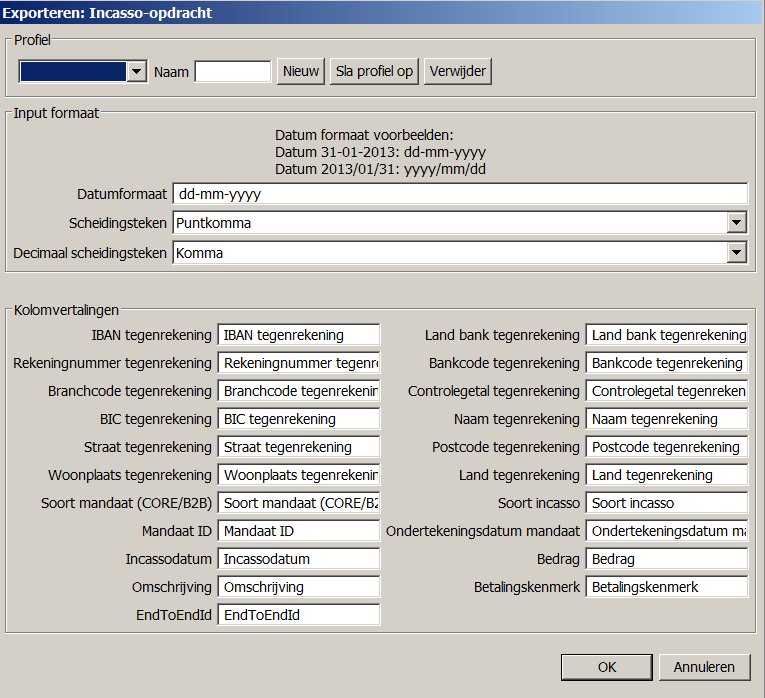Viewport: 765px width, 698px height.
Task: Focus the EndToEndId input box
Action: click(x=299, y=615)
